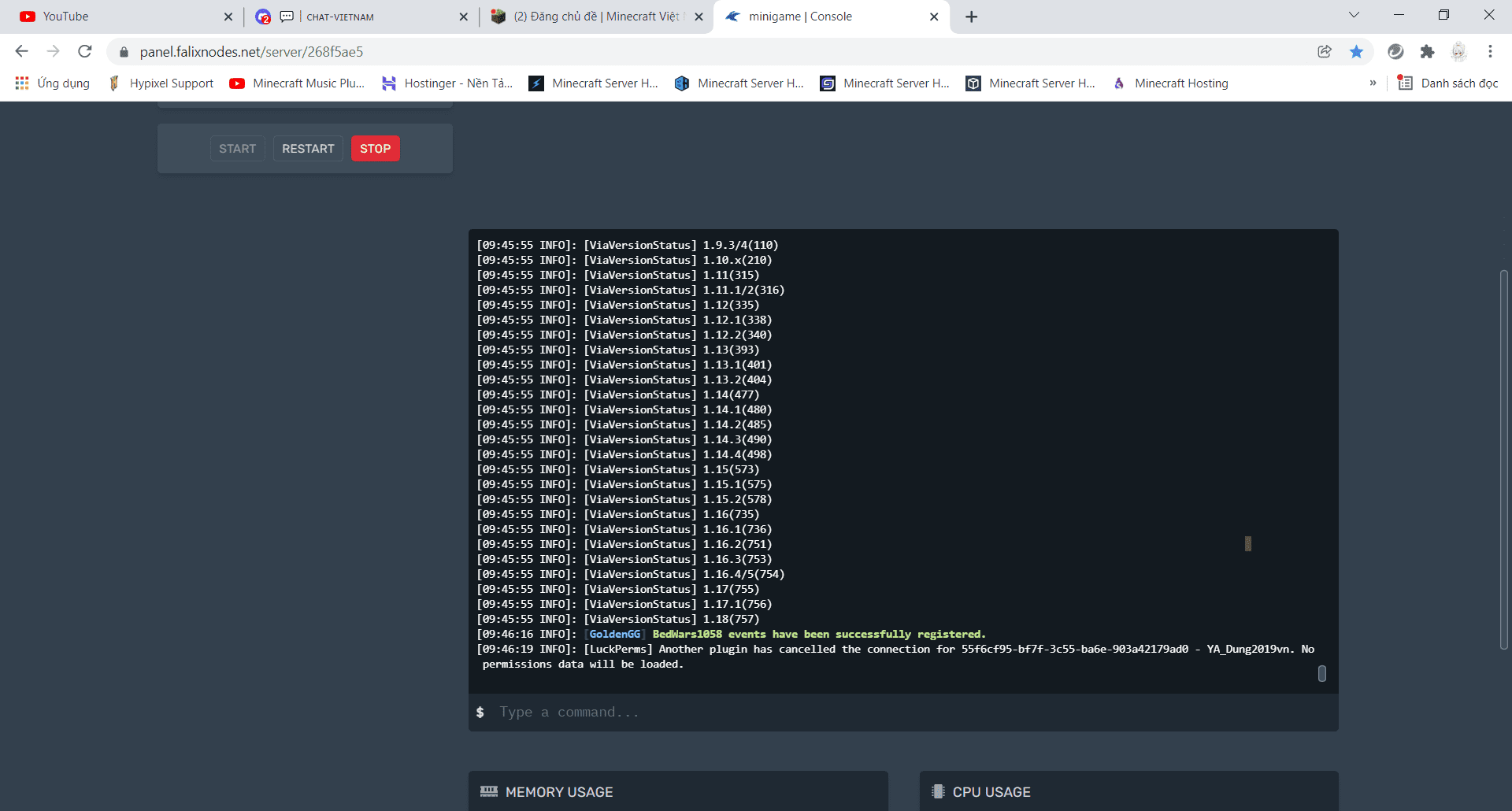Close the Minecraft Việt forum tab

click(699, 17)
